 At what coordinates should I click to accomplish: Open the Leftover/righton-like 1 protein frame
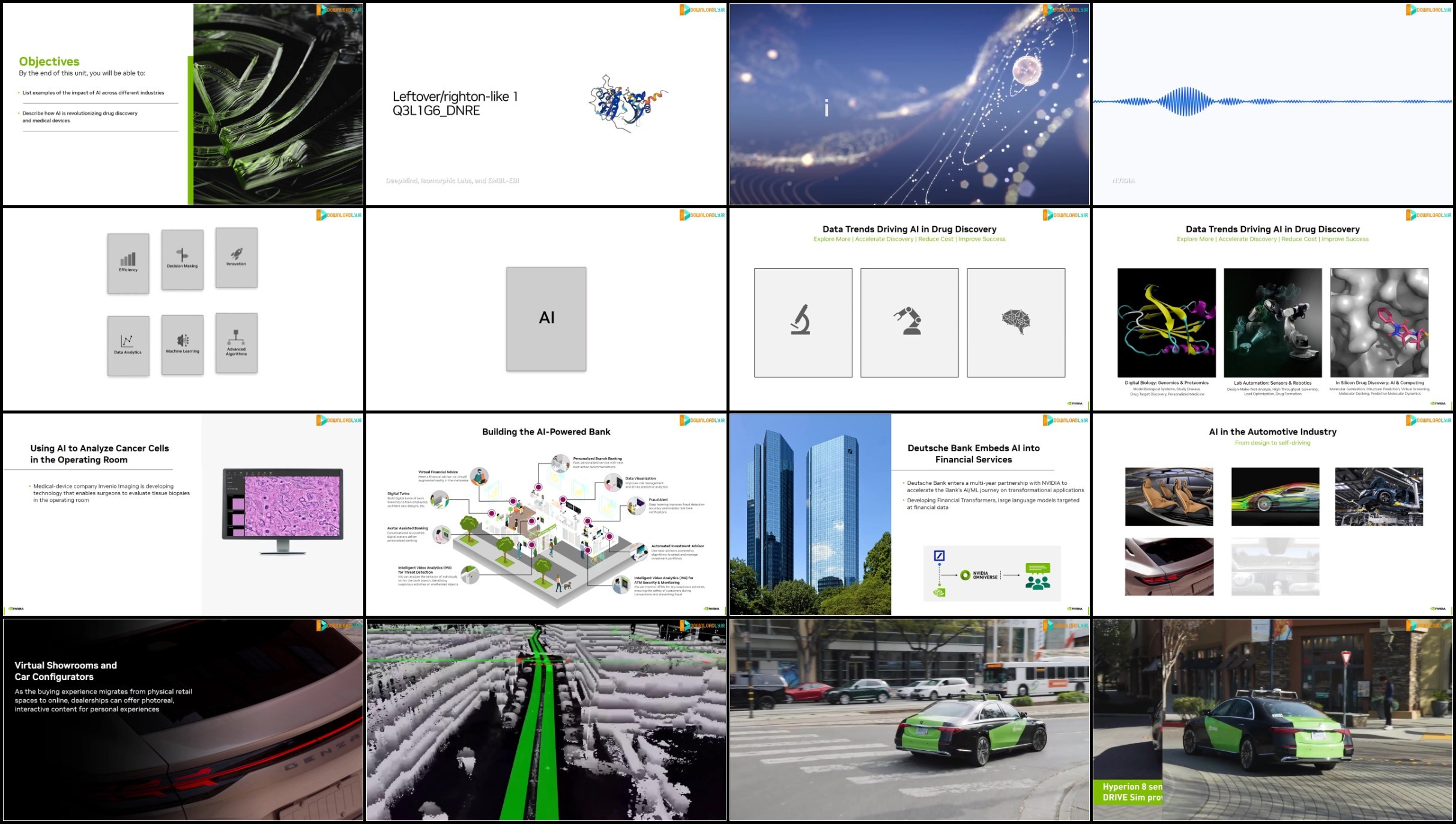click(x=546, y=104)
